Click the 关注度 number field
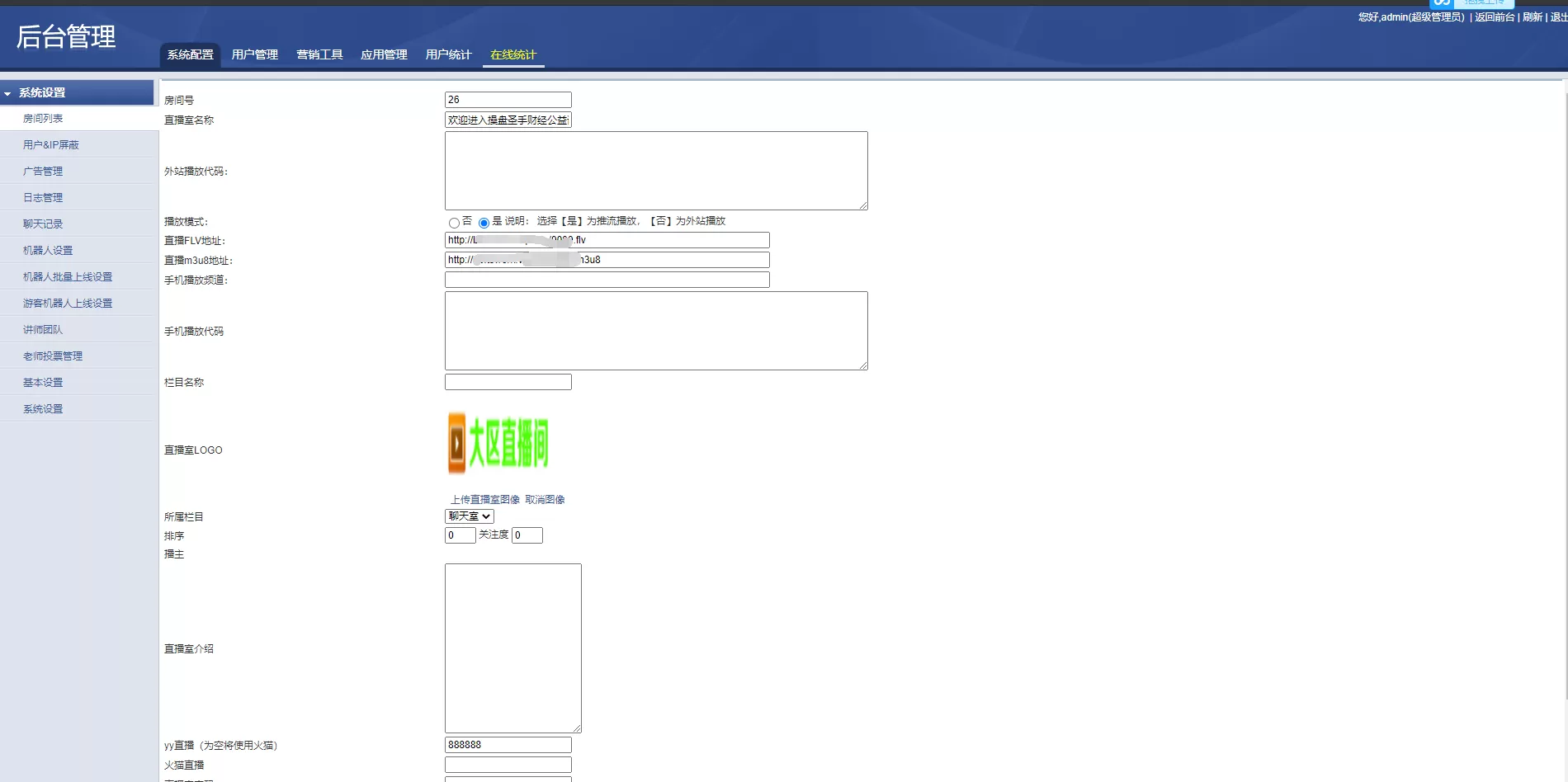The width and height of the screenshot is (1568, 782). pos(527,535)
